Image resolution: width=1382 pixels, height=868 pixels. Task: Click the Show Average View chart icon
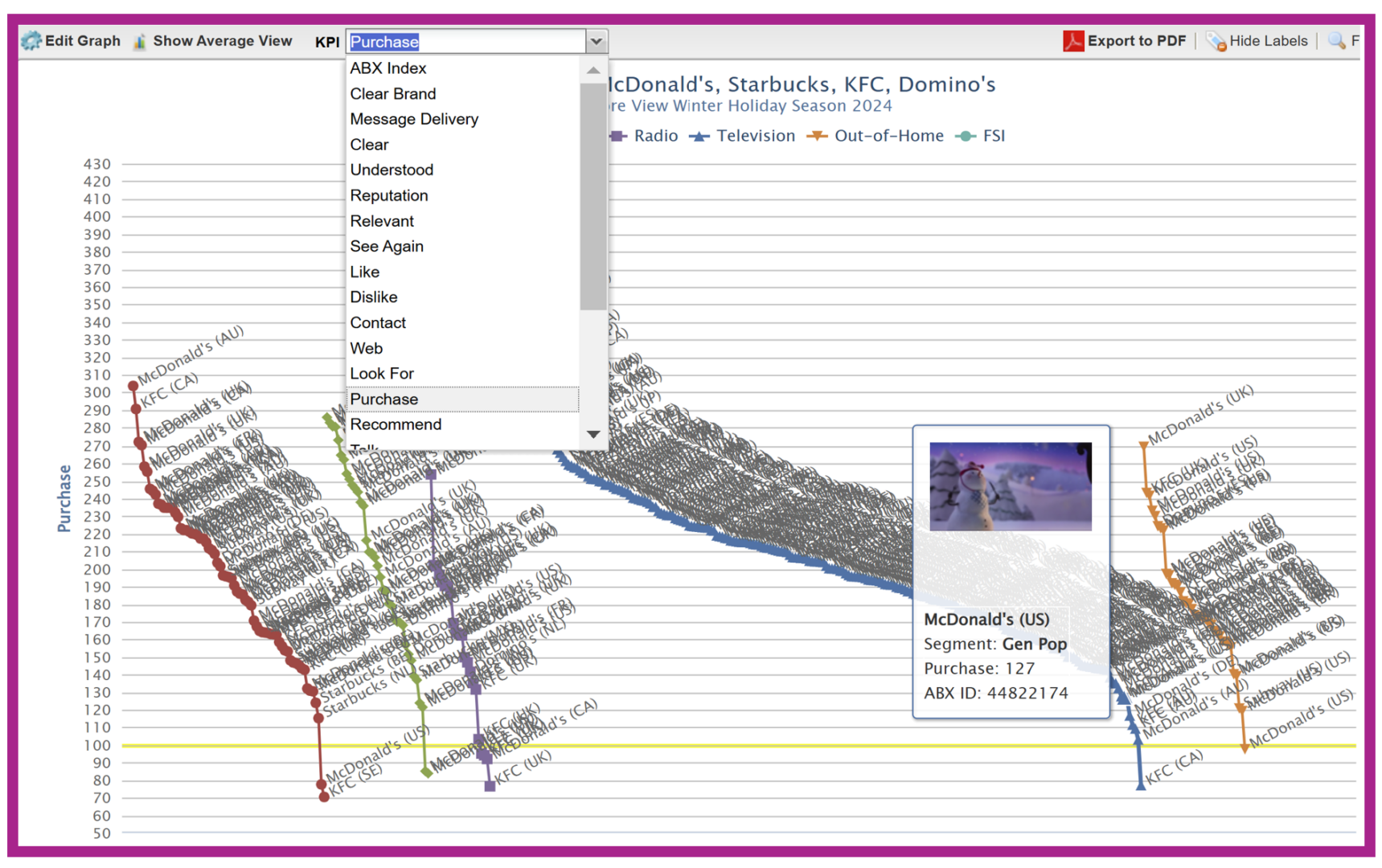140,41
